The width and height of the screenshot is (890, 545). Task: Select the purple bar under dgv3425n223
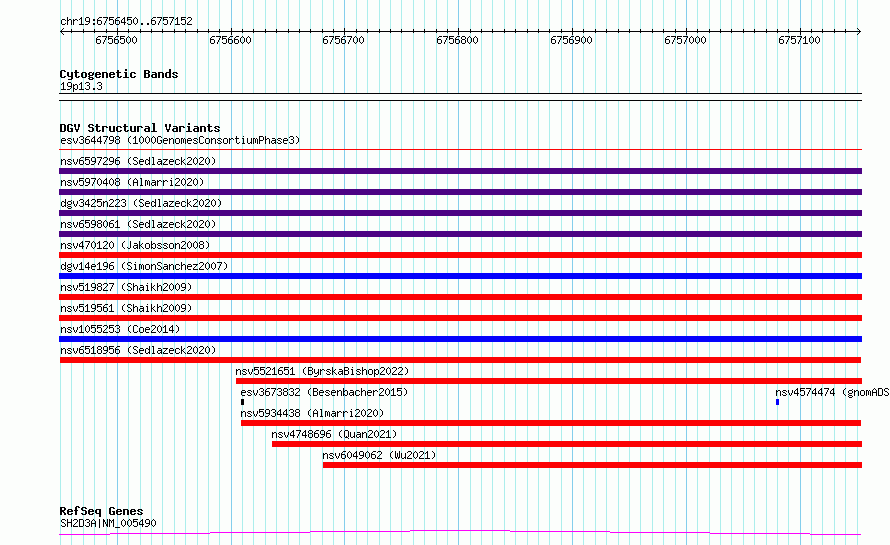(x=460, y=213)
